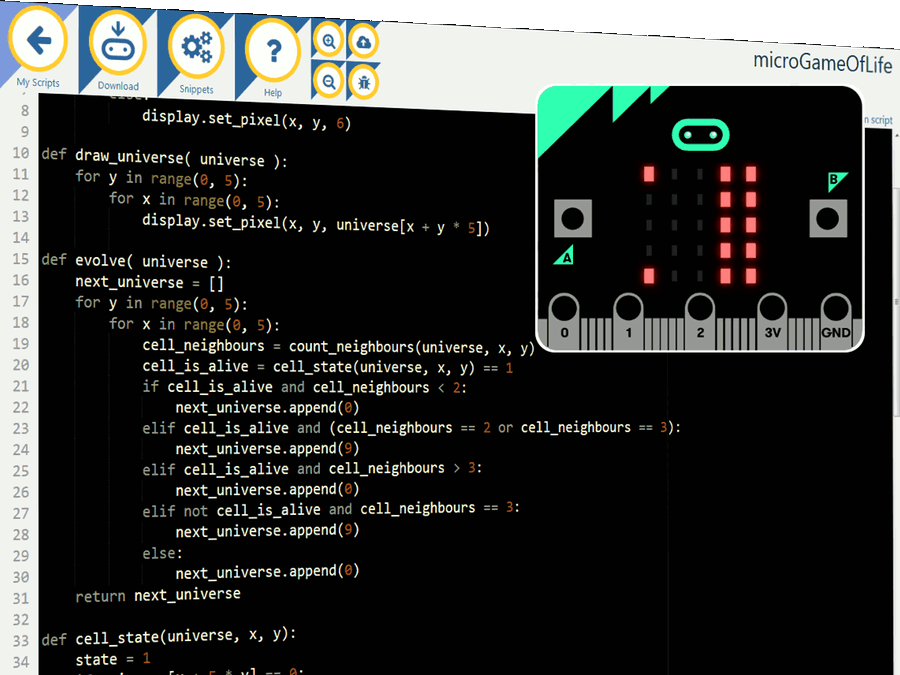Click the 'state = 1' code line
The height and width of the screenshot is (675, 900).
(x=112, y=659)
